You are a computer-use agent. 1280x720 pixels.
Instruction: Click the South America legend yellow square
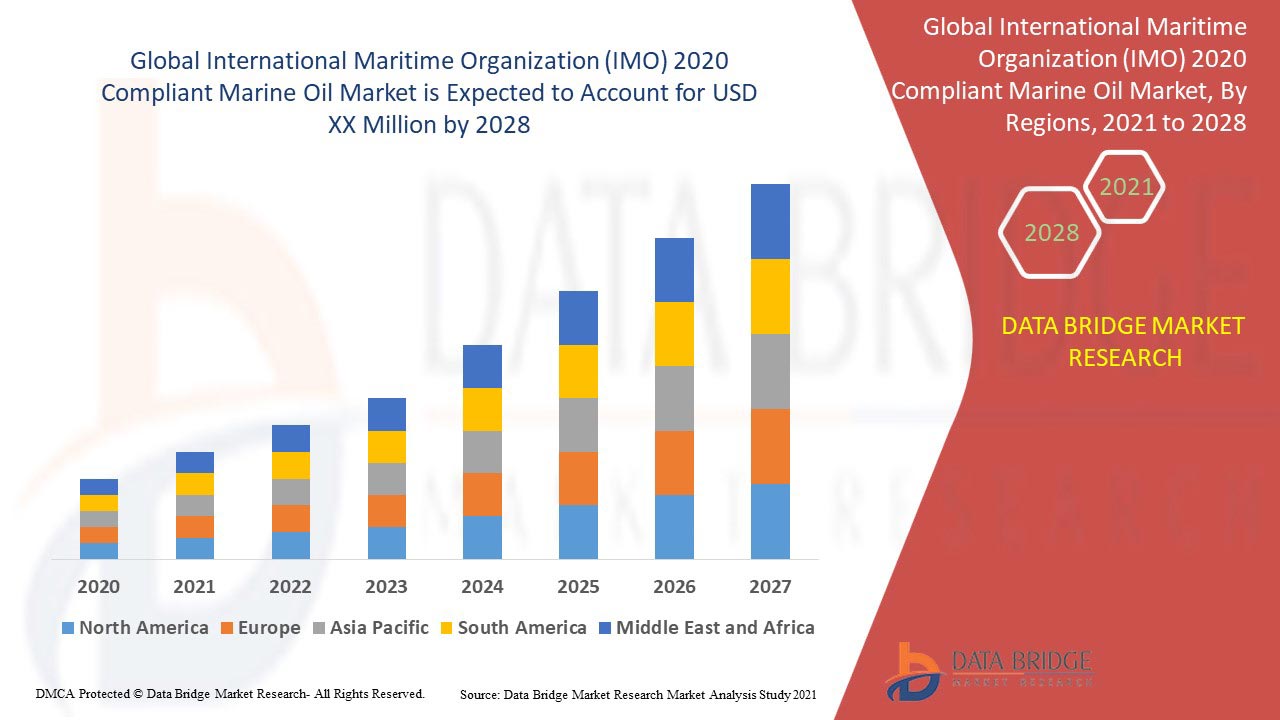pos(445,628)
